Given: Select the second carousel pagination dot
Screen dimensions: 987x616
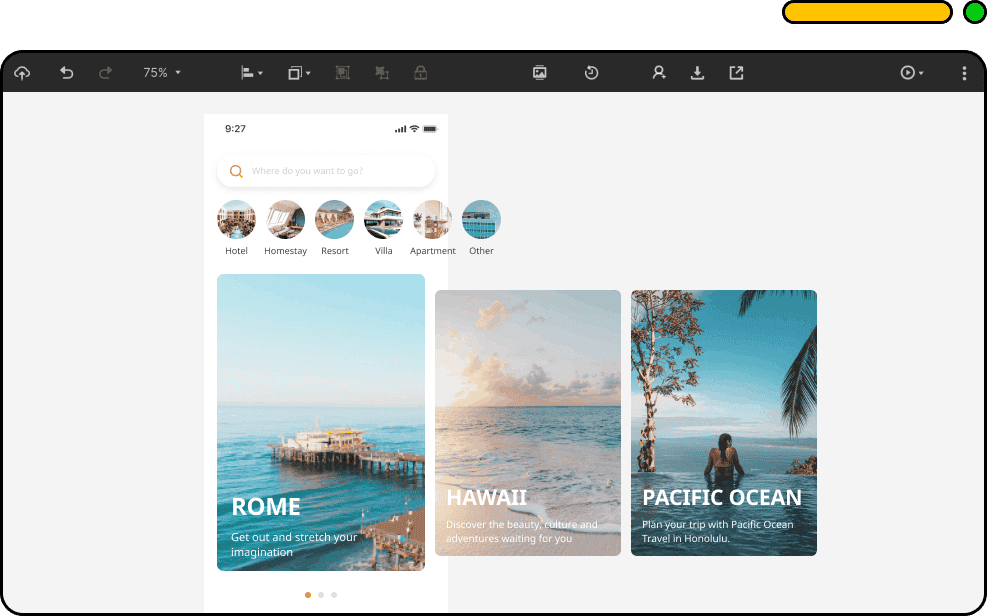Looking at the screenshot, I should (321, 595).
